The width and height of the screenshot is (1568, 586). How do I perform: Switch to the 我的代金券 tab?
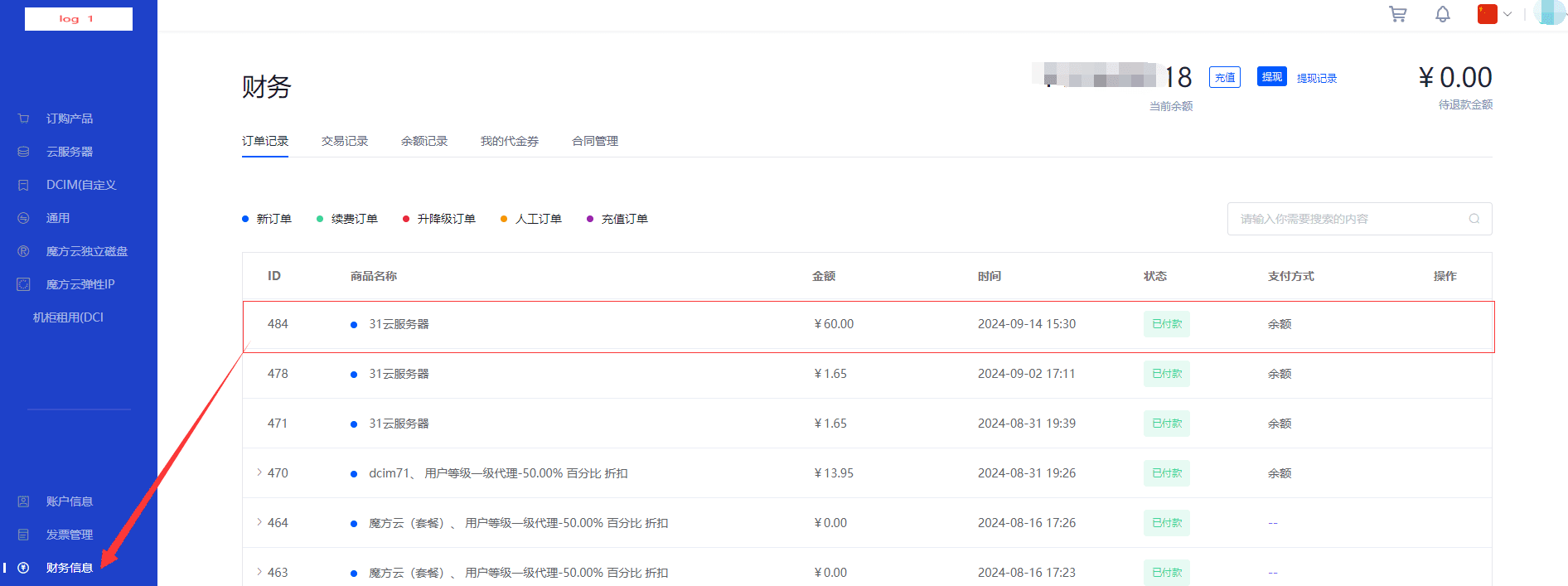tap(510, 141)
